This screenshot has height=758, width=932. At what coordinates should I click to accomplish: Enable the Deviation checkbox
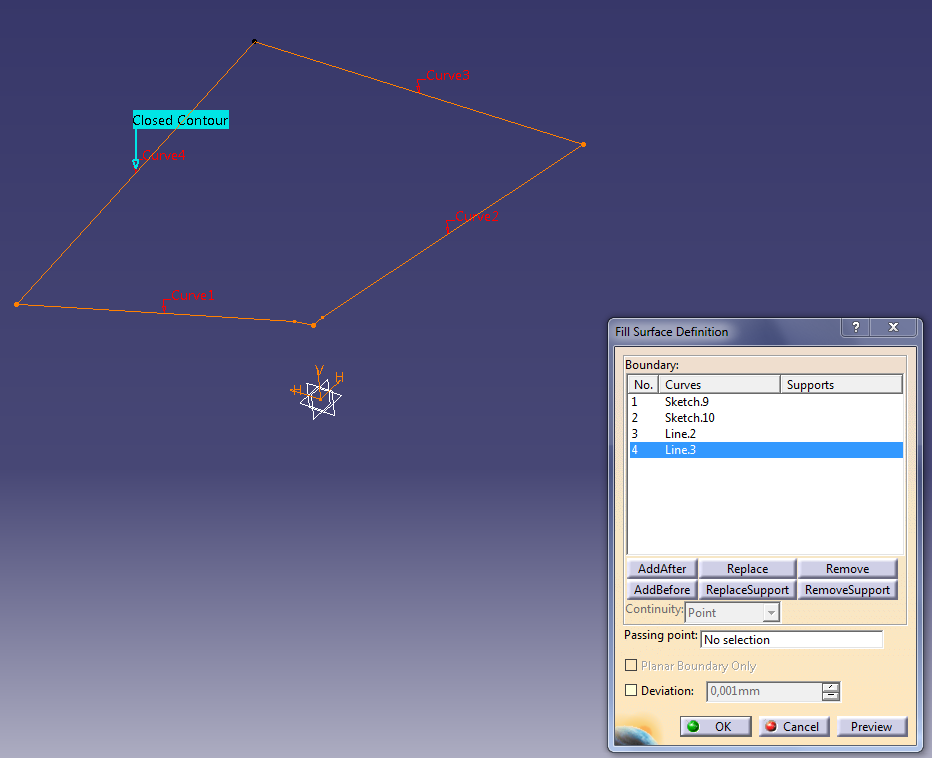631,690
